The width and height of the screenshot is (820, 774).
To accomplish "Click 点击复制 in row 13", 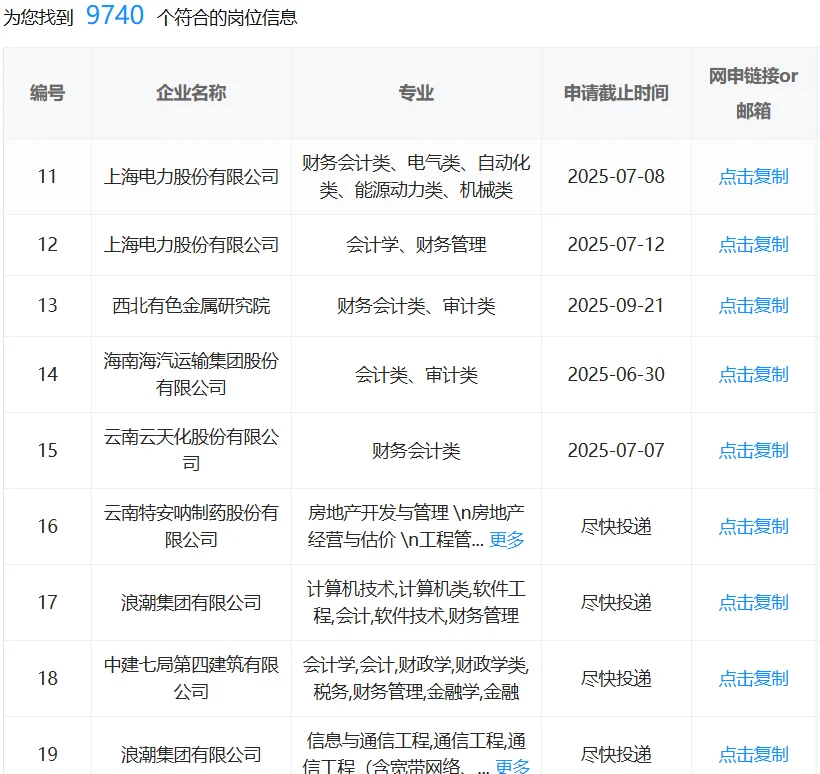I will click(x=753, y=306).
